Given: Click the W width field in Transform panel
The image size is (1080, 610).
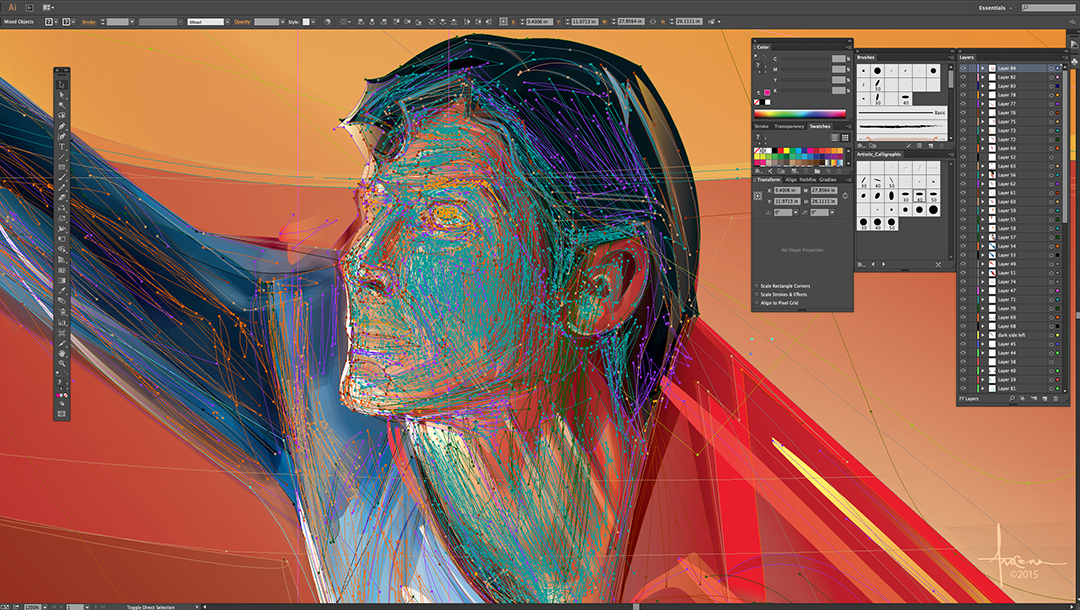Looking at the screenshot, I should pos(824,190).
